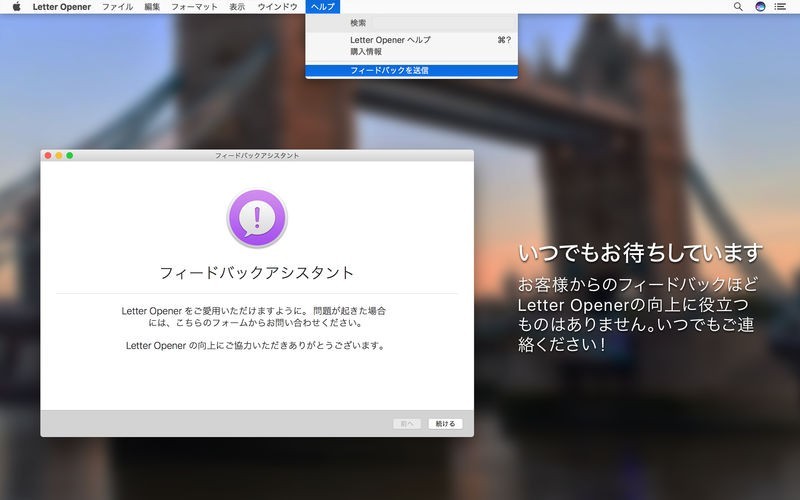Close the フィードバックアシスタント window
This screenshot has width=800, height=500.
48,156
